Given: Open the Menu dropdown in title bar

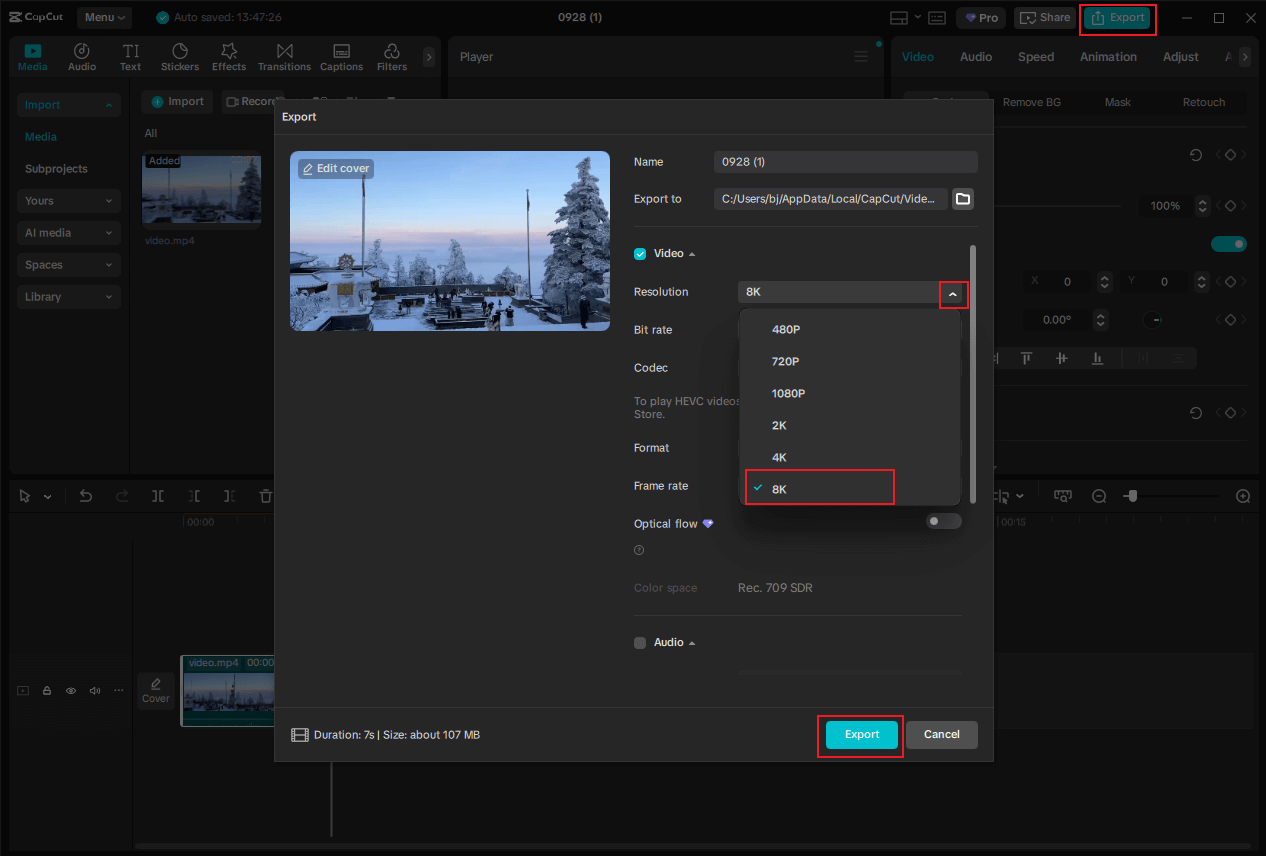Looking at the screenshot, I should 105,18.
